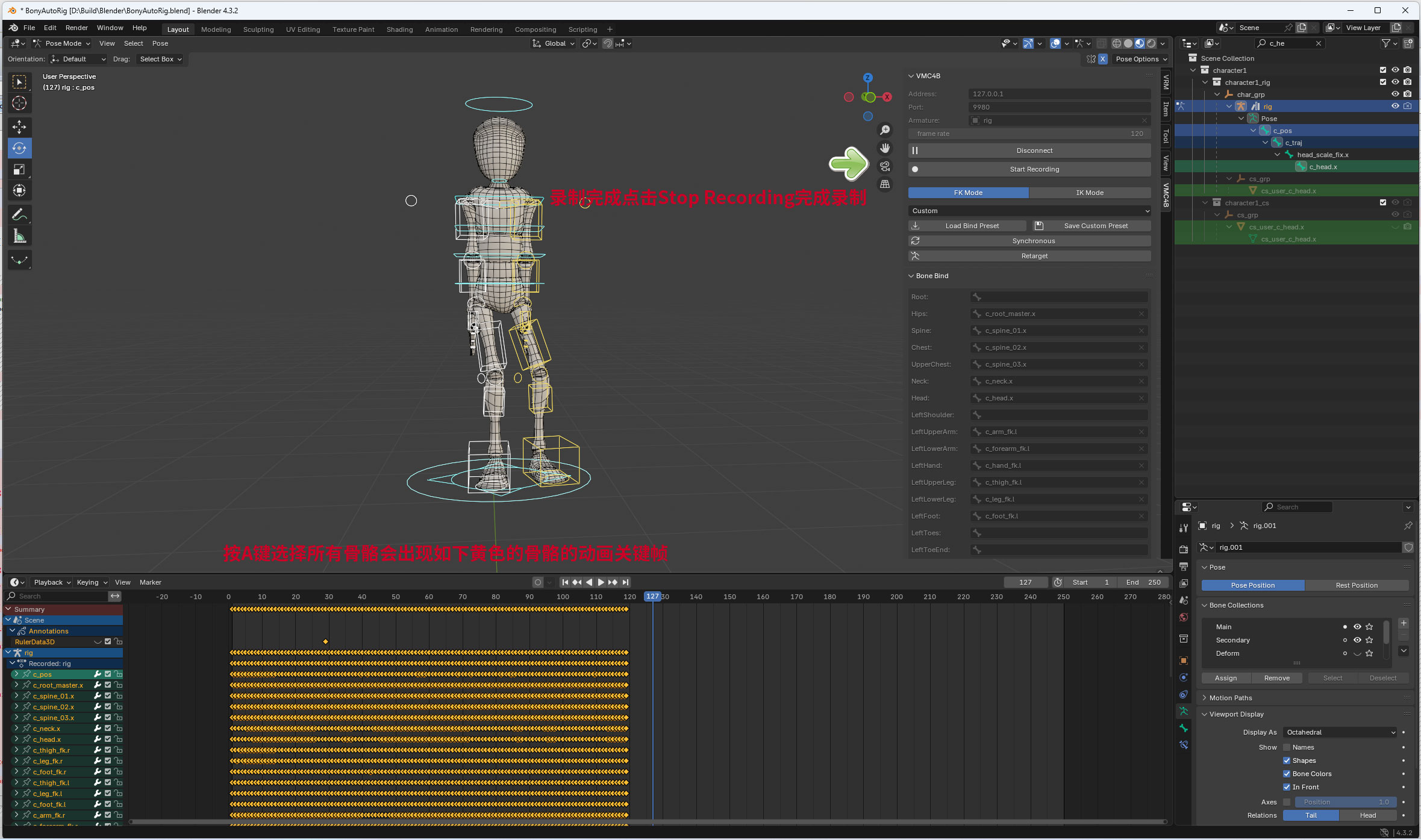Select the Measure ruler tool
Viewport: 1421px width, 840px height.
point(19,236)
